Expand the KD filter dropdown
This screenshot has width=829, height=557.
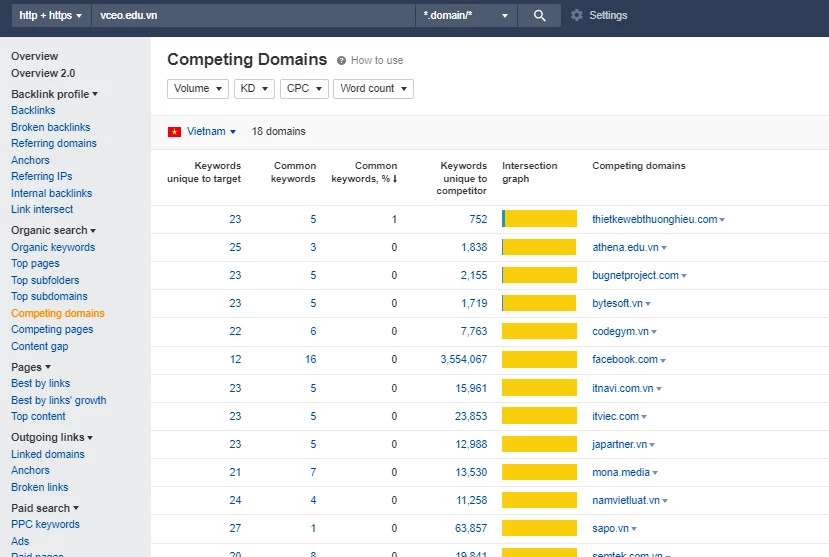coord(254,89)
